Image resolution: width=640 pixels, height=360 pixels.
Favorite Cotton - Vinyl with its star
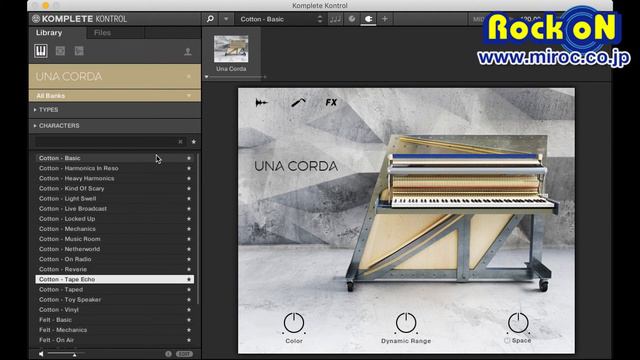(189, 310)
